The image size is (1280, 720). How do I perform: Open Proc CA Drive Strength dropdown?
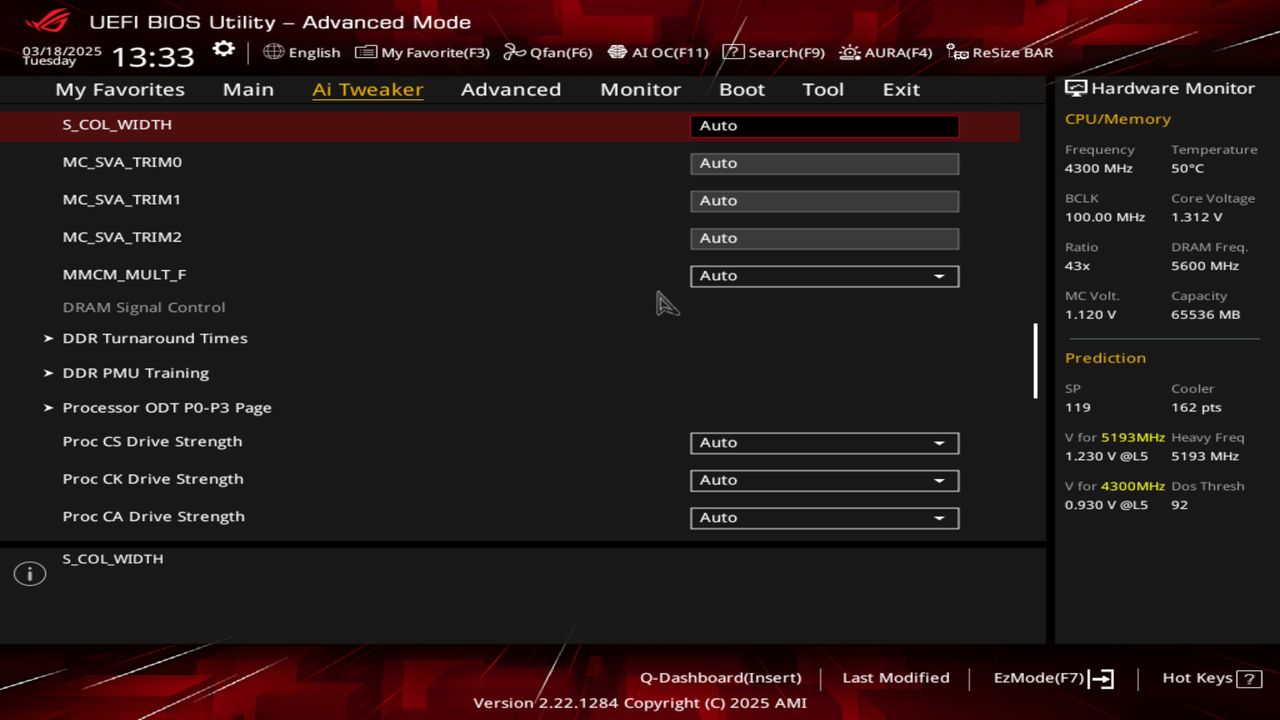coord(825,518)
